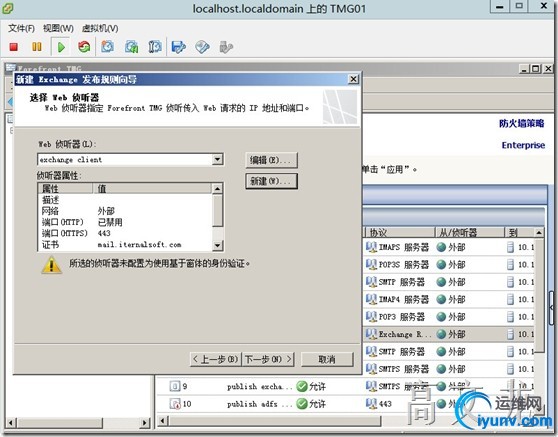The height and width of the screenshot is (437, 558).
Task: Click the floppy connect toolbar icon
Action: (179, 47)
